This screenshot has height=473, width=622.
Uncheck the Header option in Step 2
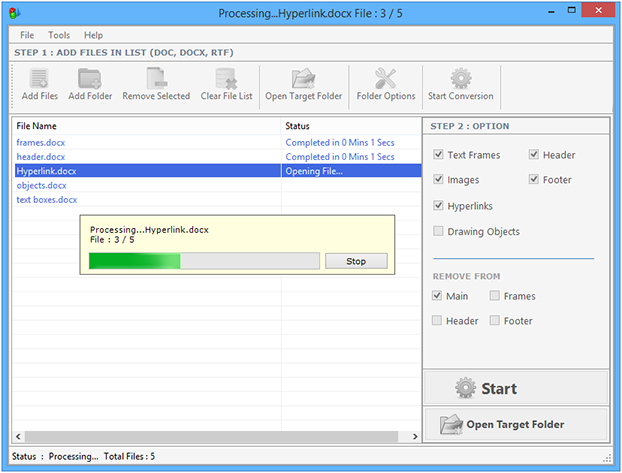tap(534, 154)
